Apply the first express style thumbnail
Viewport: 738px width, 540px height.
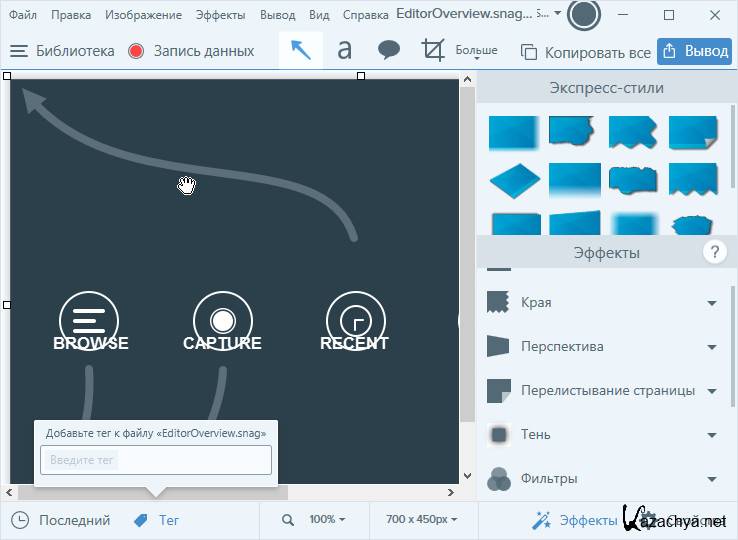pos(513,132)
